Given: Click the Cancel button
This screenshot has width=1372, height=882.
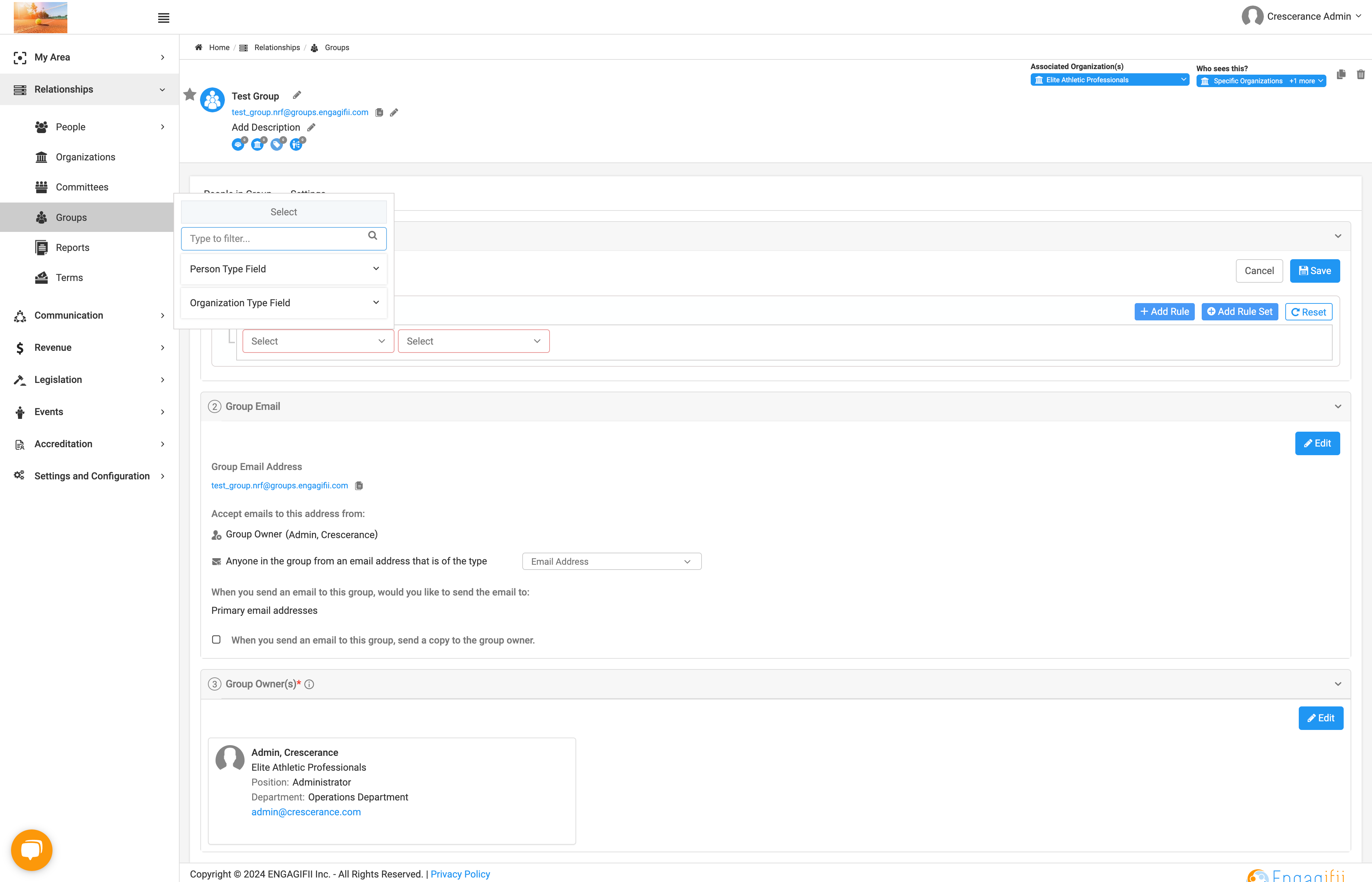Looking at the screenshot, I should click(1259, 271).
